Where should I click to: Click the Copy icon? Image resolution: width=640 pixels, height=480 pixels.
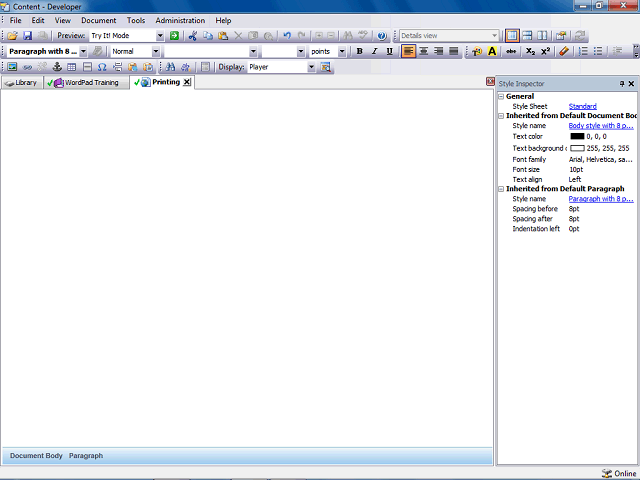click(x=208, y=36)
